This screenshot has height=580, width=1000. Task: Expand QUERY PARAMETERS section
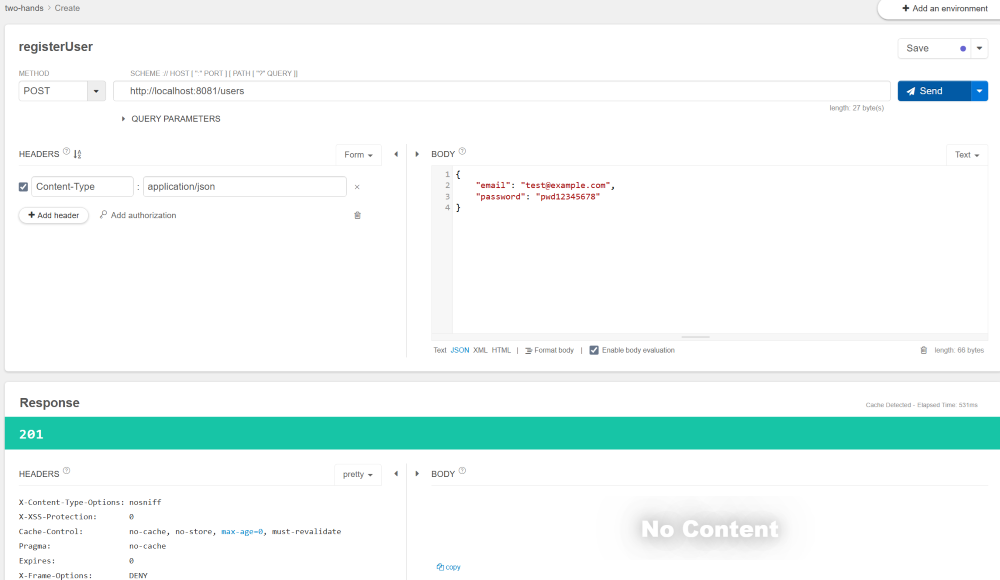(x=171, y=119)
